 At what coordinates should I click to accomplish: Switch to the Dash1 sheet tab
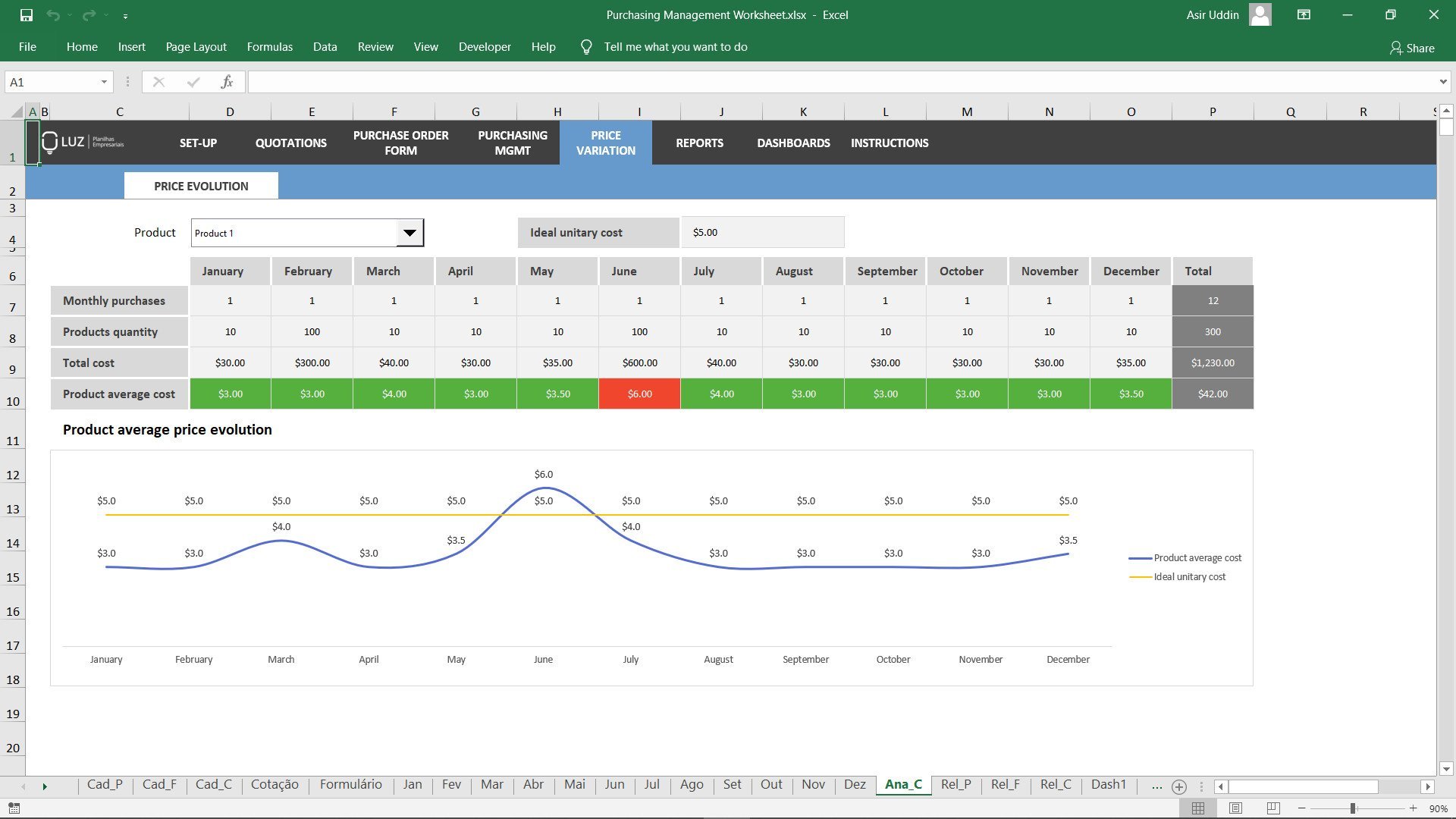pyautogui.click(x=1108, y=784)
